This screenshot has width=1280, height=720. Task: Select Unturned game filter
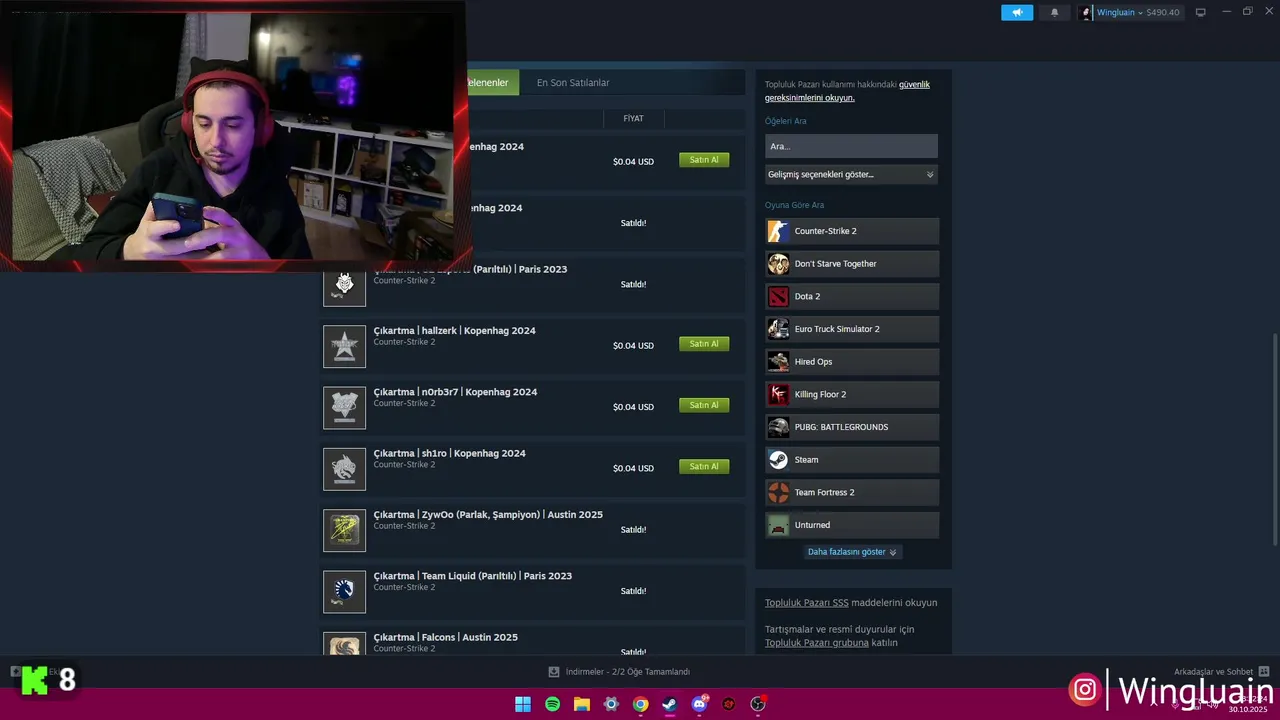[x=852, y=525]
